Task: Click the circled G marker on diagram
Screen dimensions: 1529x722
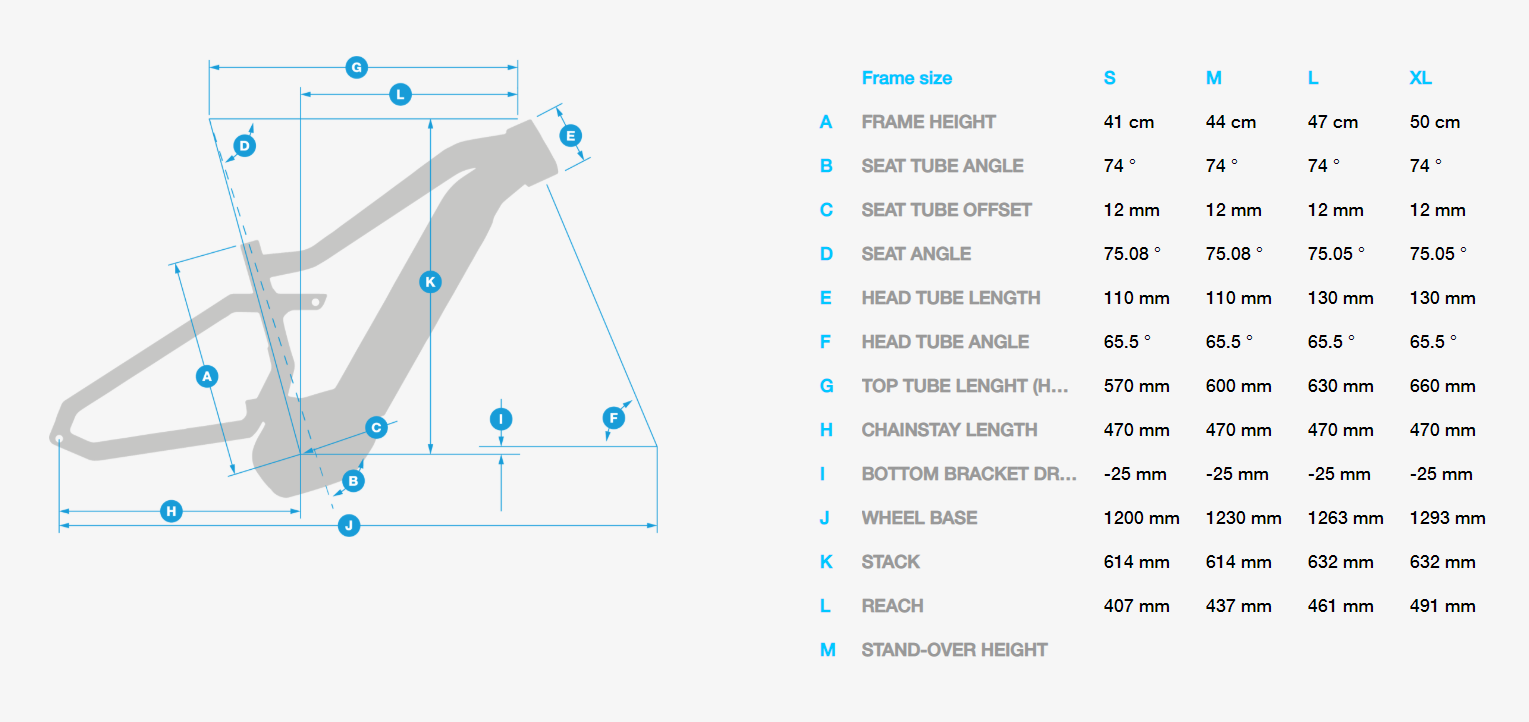Action: pyautogui.click(x=356, y=68)
